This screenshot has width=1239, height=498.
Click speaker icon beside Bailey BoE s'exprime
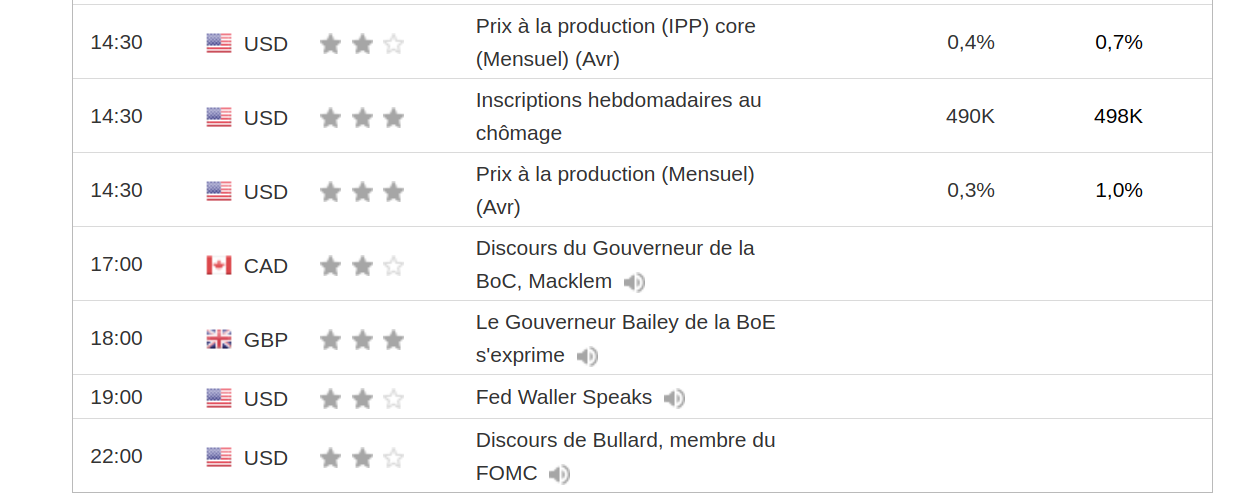[587, 357]
